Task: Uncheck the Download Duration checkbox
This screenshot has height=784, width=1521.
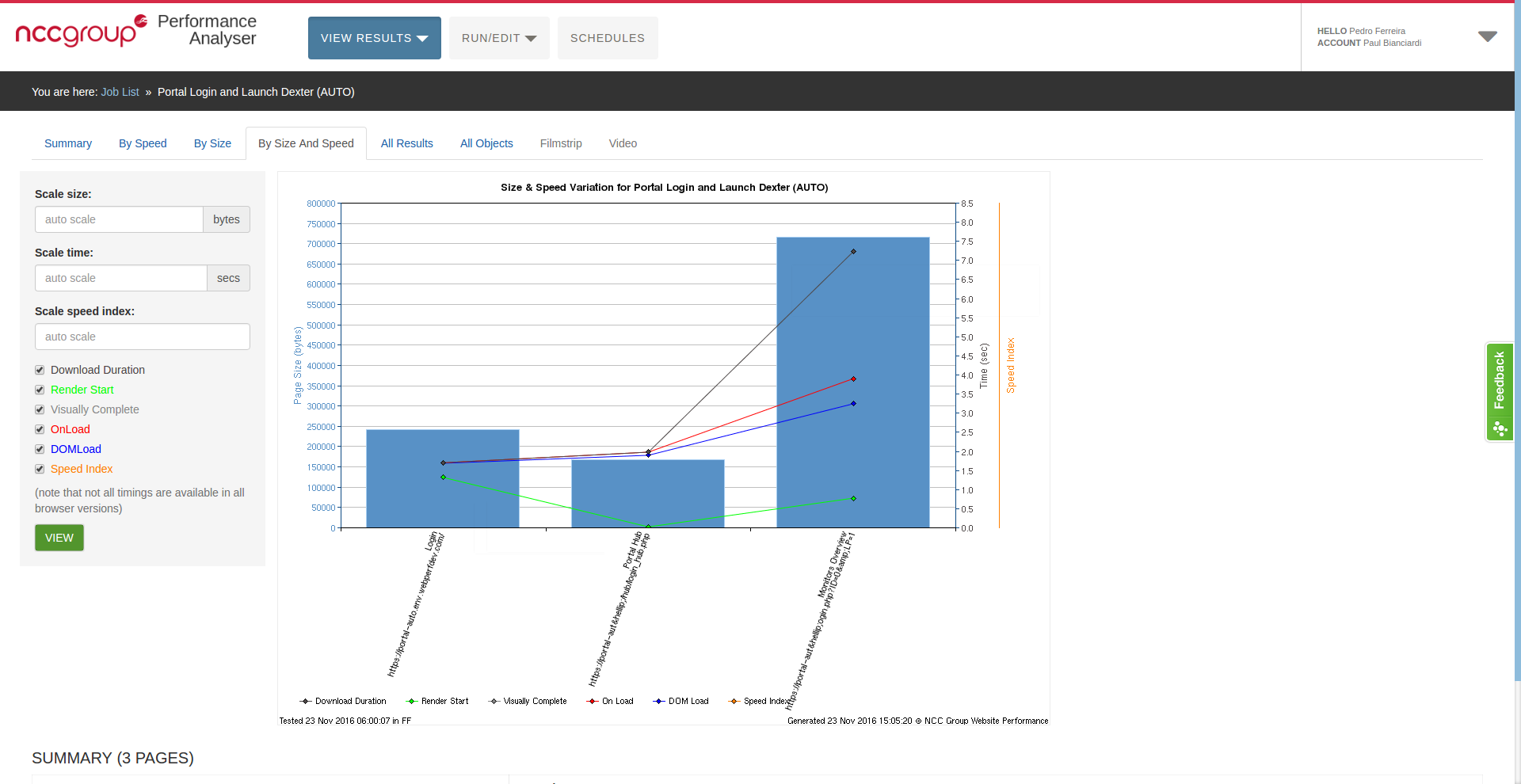Action: pyautogui.click(x=40, y=370)
